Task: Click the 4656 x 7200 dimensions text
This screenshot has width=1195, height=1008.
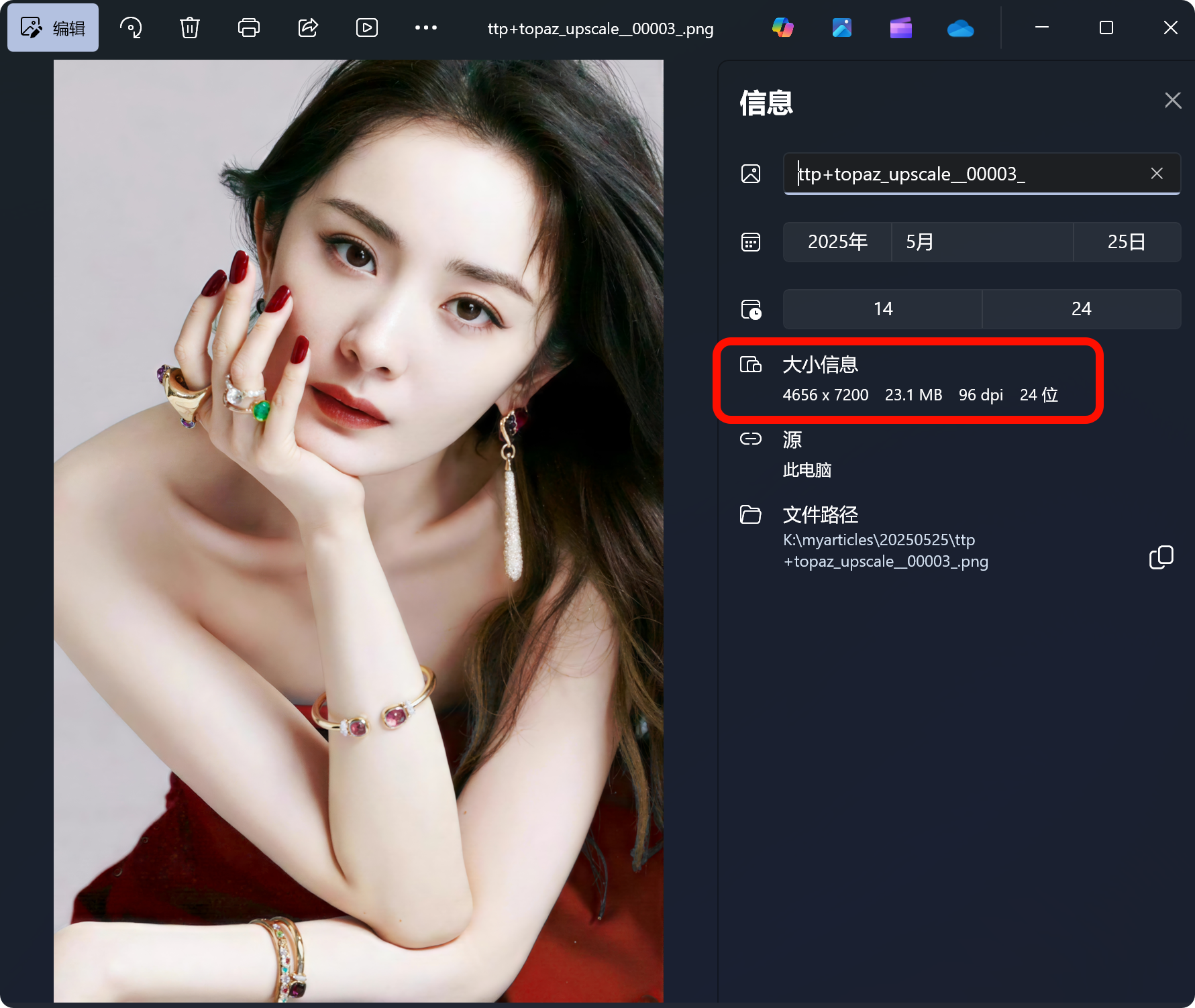Action: click(825, 395)
